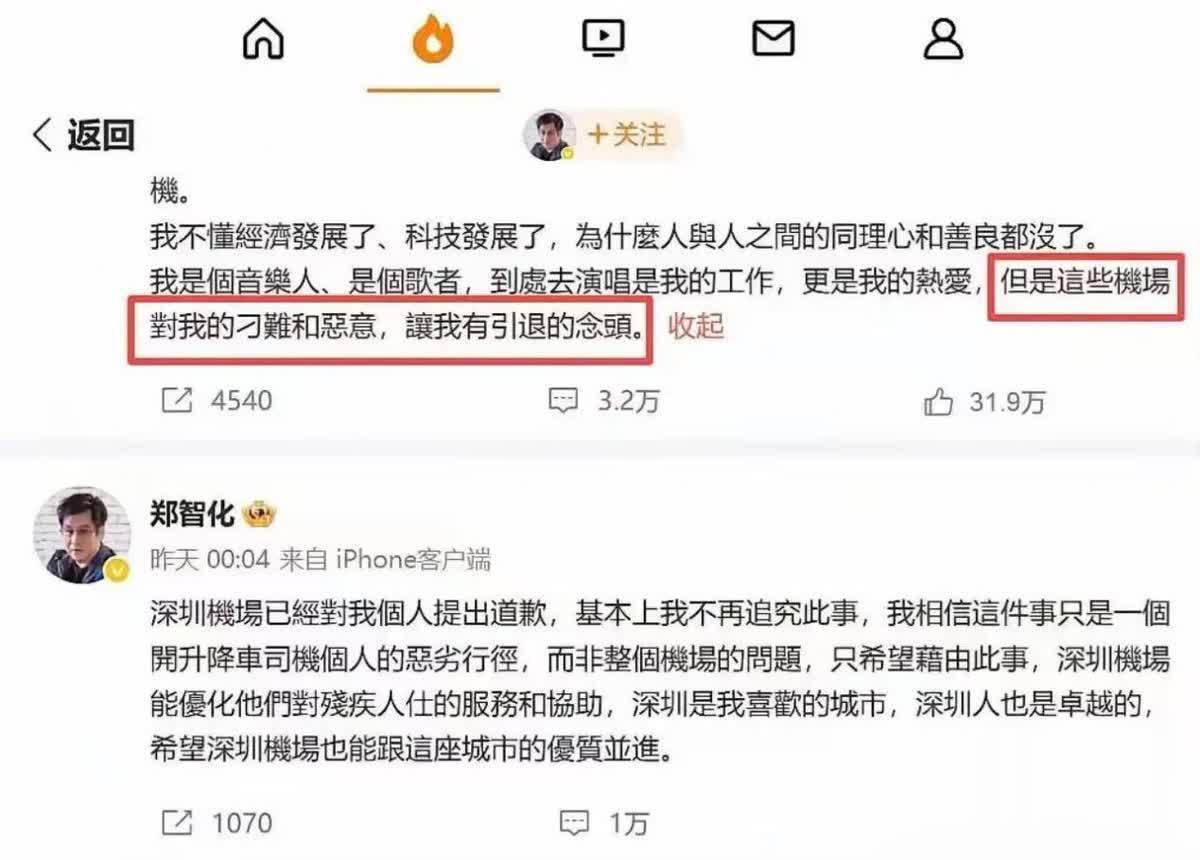The height and width of the screenshot is (860, 1200).
Task: Open the video tab icon
Action: (x=603, y=39)
